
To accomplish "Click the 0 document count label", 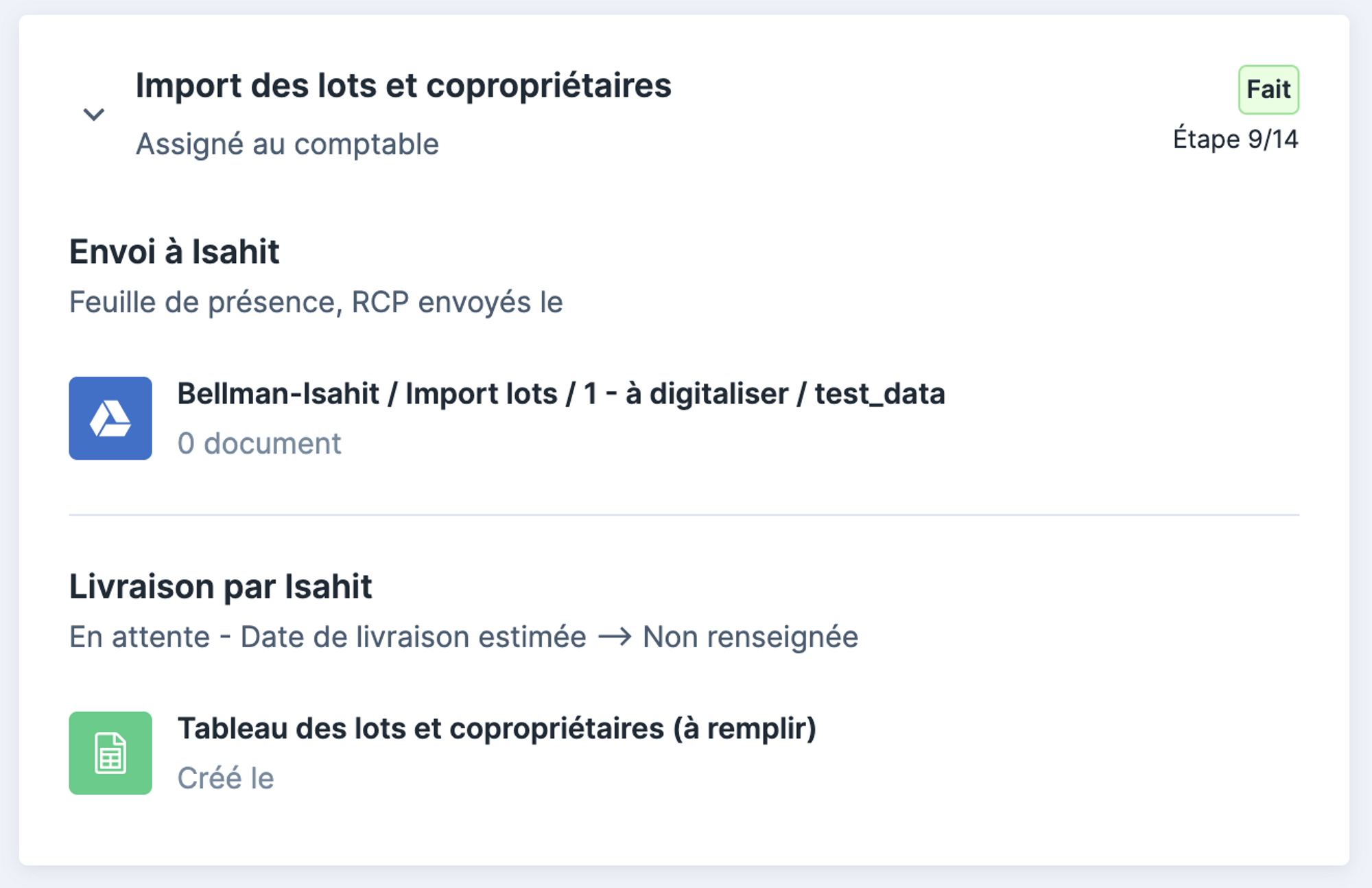I will [x=259, y=443].
